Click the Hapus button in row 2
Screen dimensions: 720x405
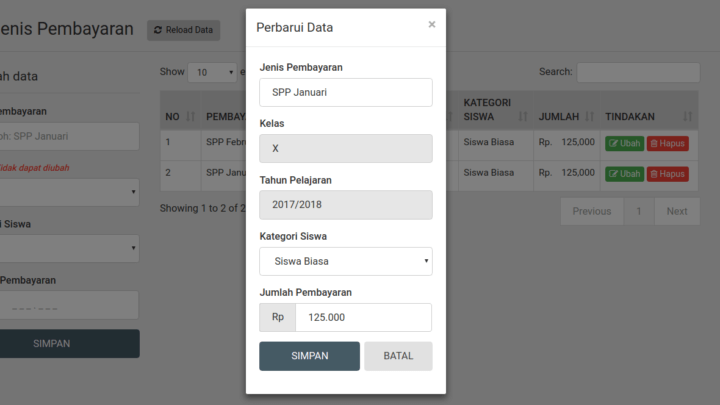[x=668, y=174]
